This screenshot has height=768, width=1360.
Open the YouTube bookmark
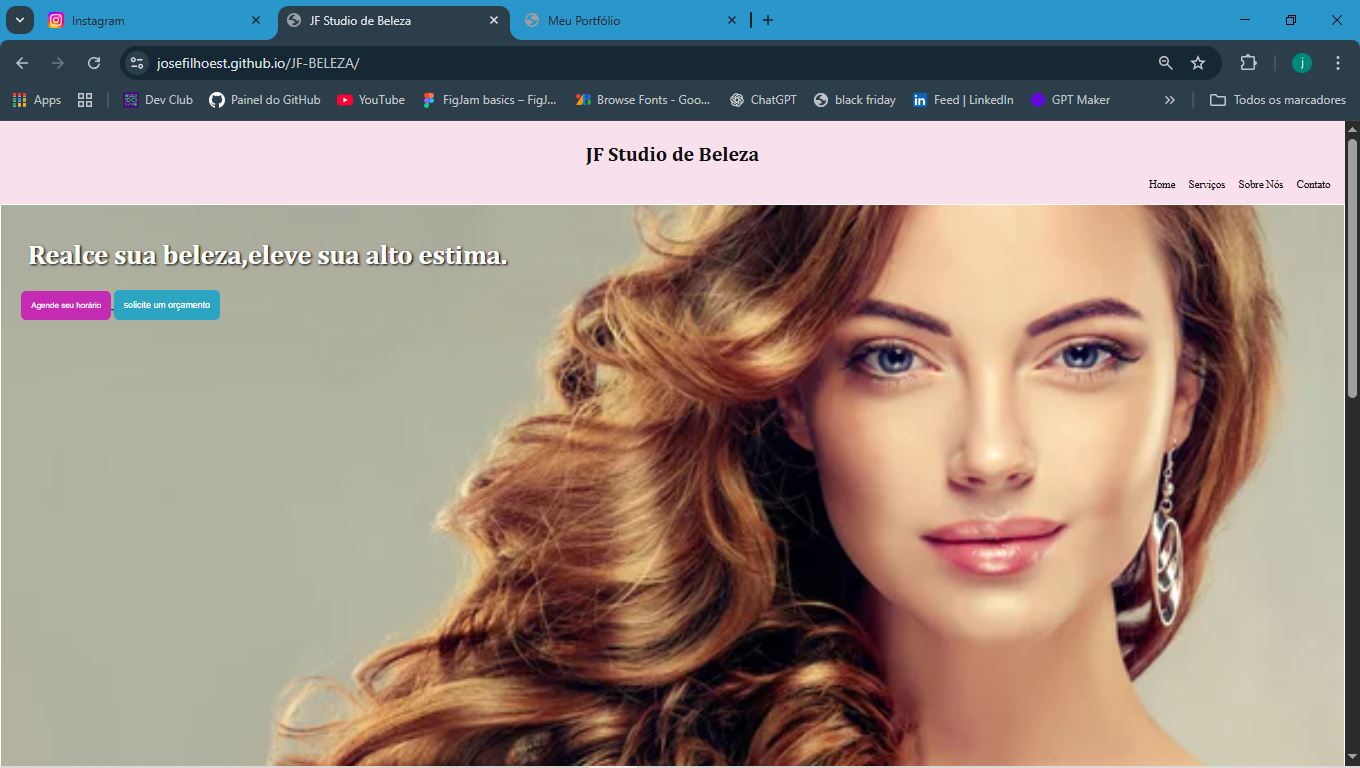[x=371, y=100]
